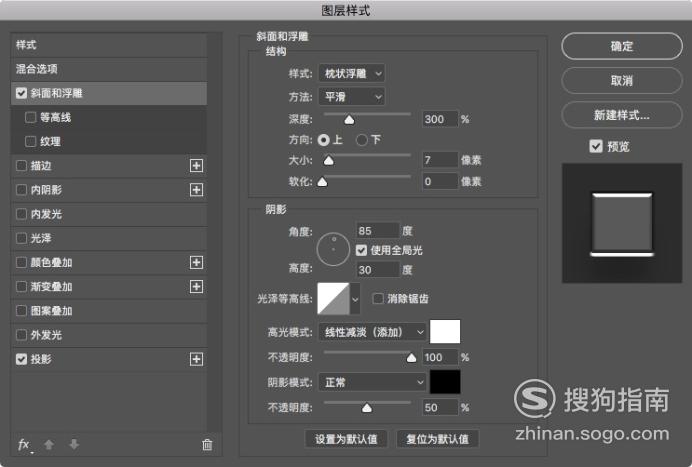Open the 纹理 sub-item row

tap(109, 142)
